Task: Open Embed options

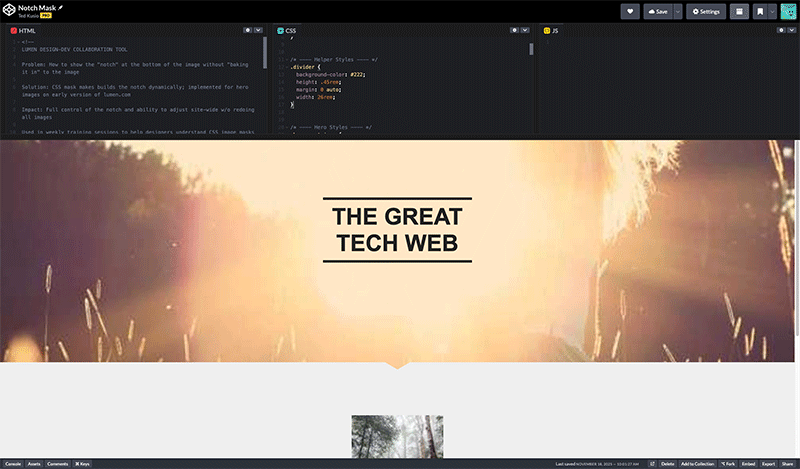Action: [x=748, y=464]
